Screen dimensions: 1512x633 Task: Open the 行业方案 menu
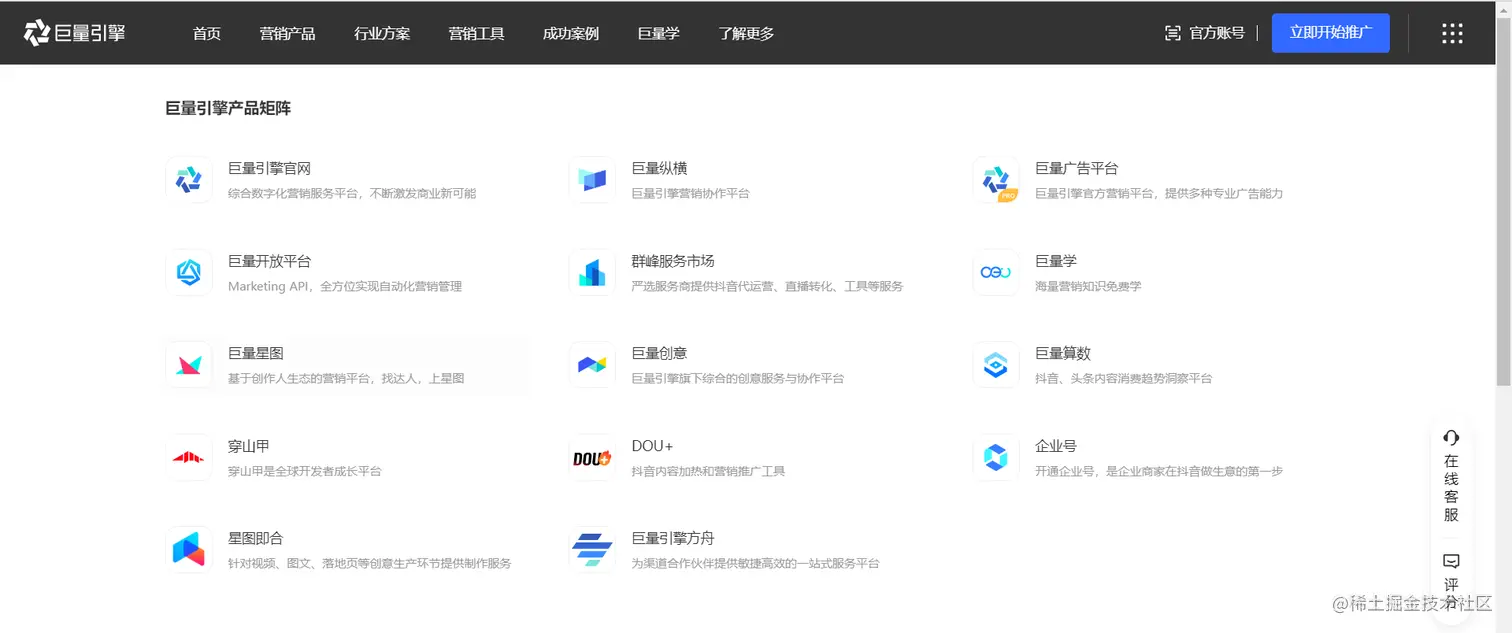click(382, 33)
